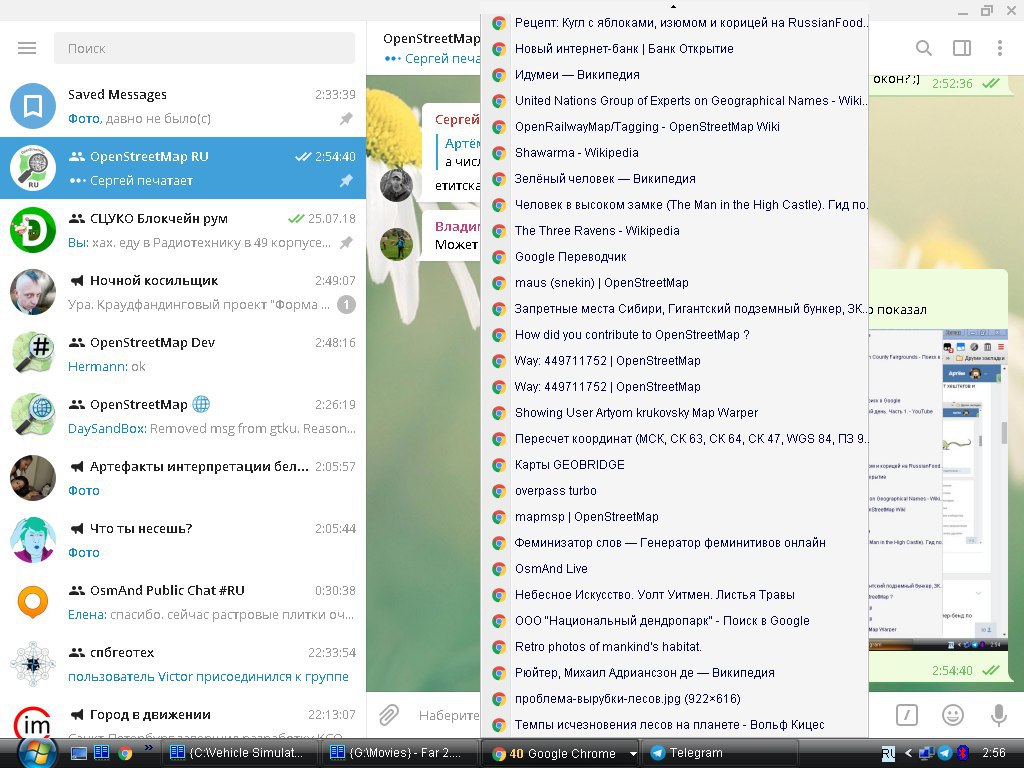Expand the Google Chrome taskbar group arrow
Viewport: 1024px width, 768px height.
point(633,754)
